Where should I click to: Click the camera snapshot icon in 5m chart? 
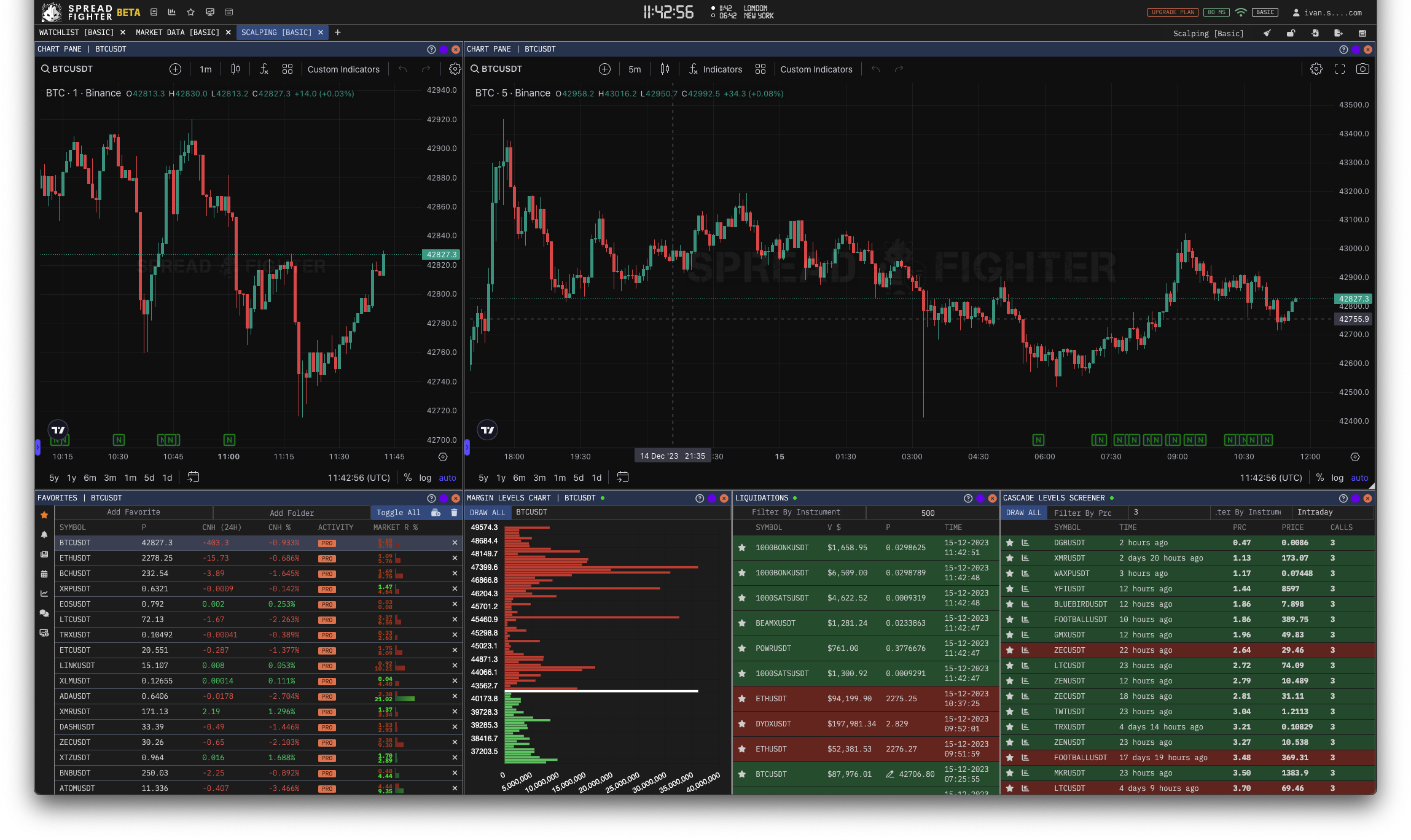click(x=1362, y=69)
